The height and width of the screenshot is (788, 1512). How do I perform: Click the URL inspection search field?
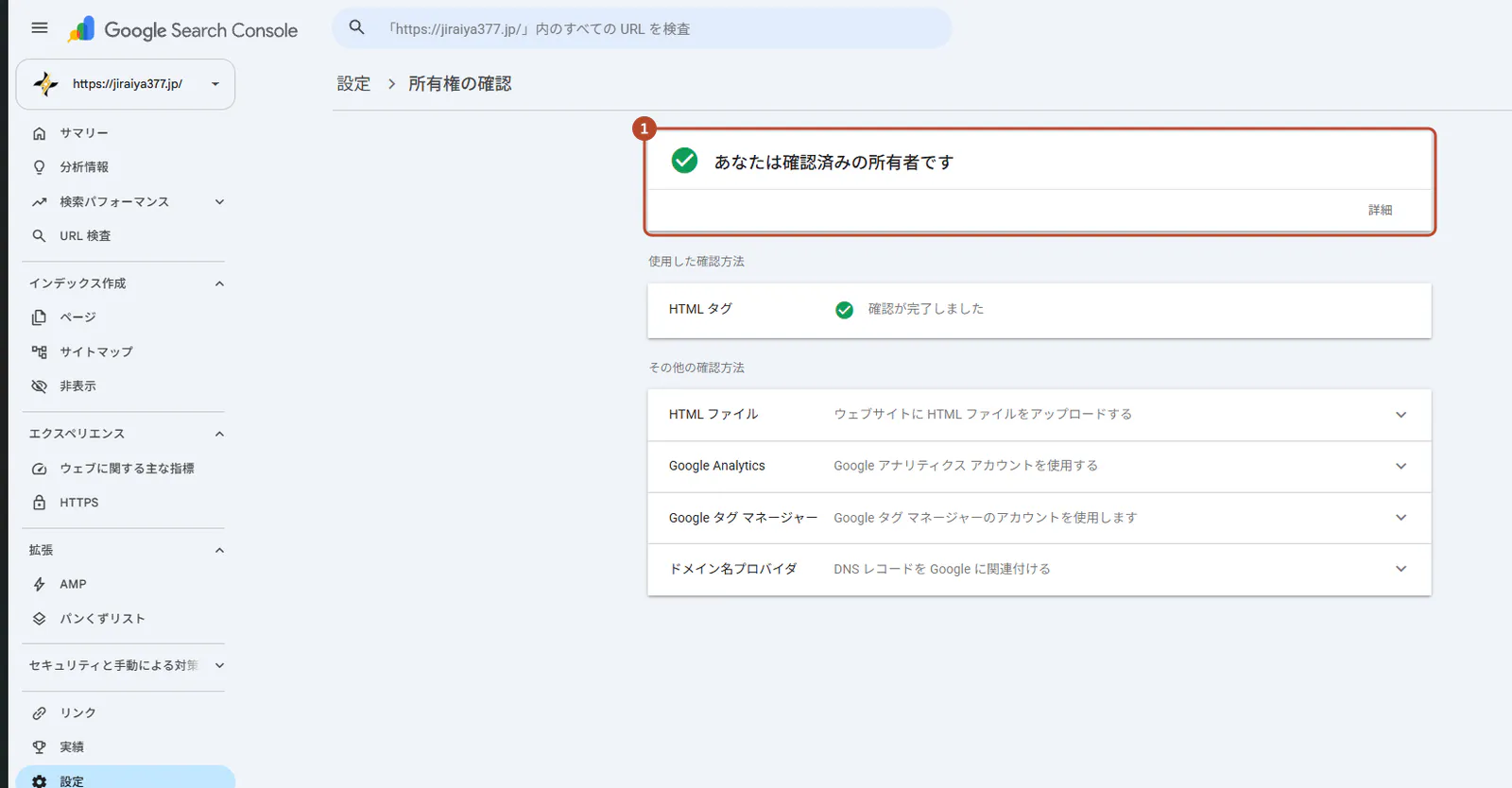click(642, 28)
